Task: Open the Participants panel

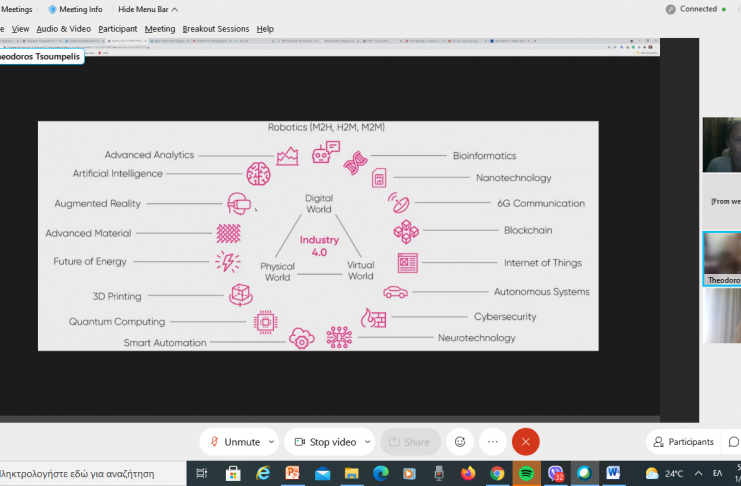Action: point(684,442)
